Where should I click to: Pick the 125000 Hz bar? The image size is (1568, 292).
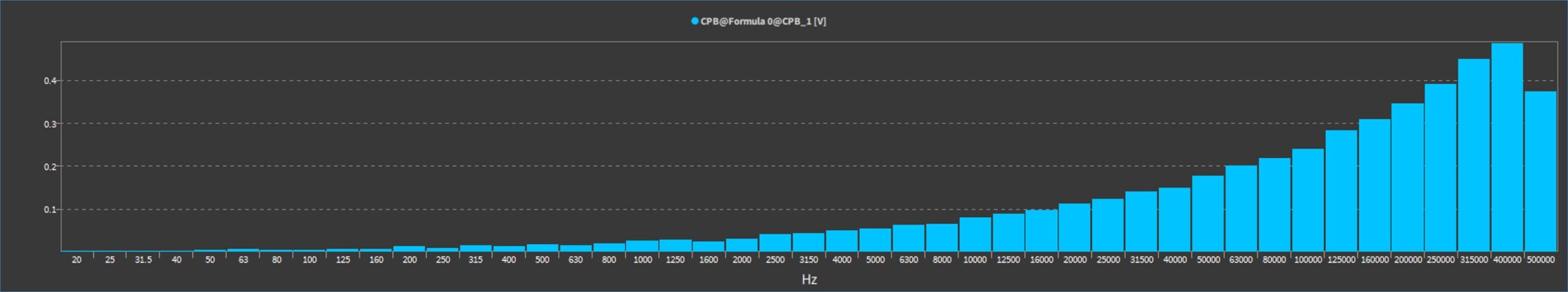pos(1341,191)
